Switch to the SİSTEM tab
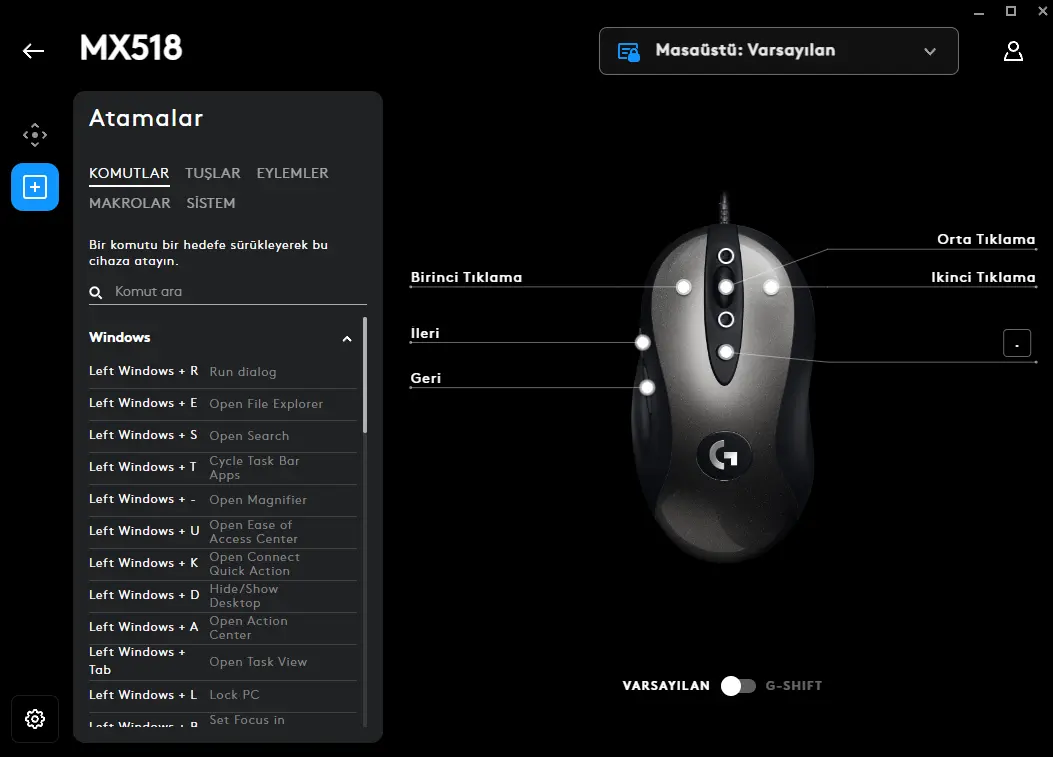 (211, 203)
